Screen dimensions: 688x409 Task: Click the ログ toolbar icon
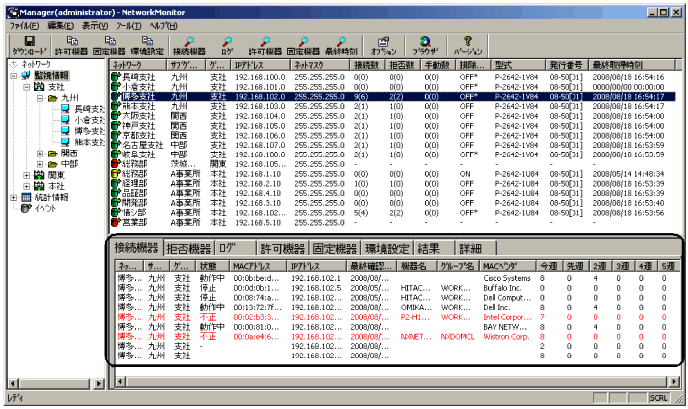click(x=227, y=43)
